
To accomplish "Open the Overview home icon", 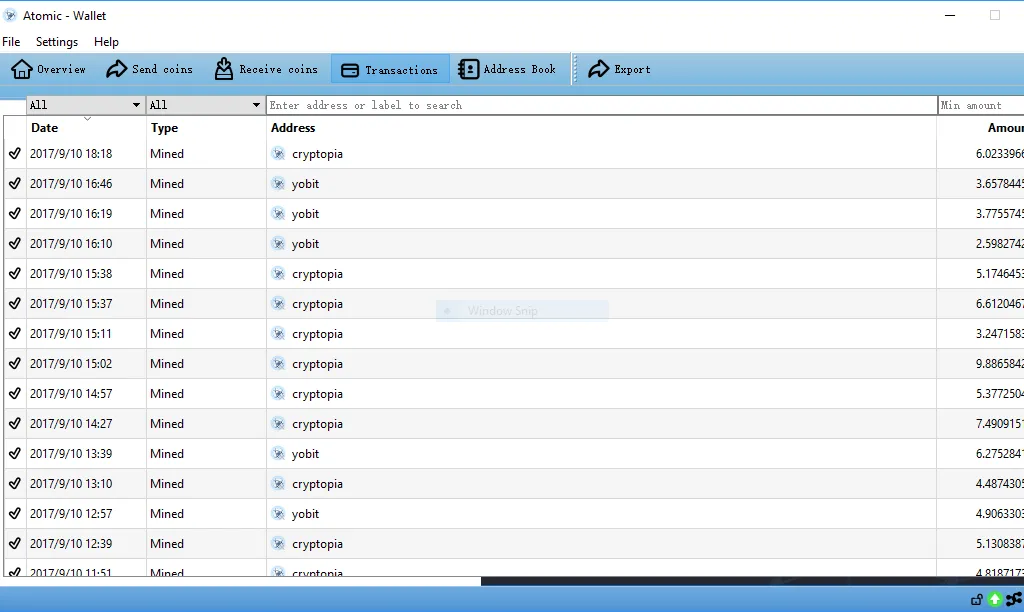I will click(x=22, y=69).
